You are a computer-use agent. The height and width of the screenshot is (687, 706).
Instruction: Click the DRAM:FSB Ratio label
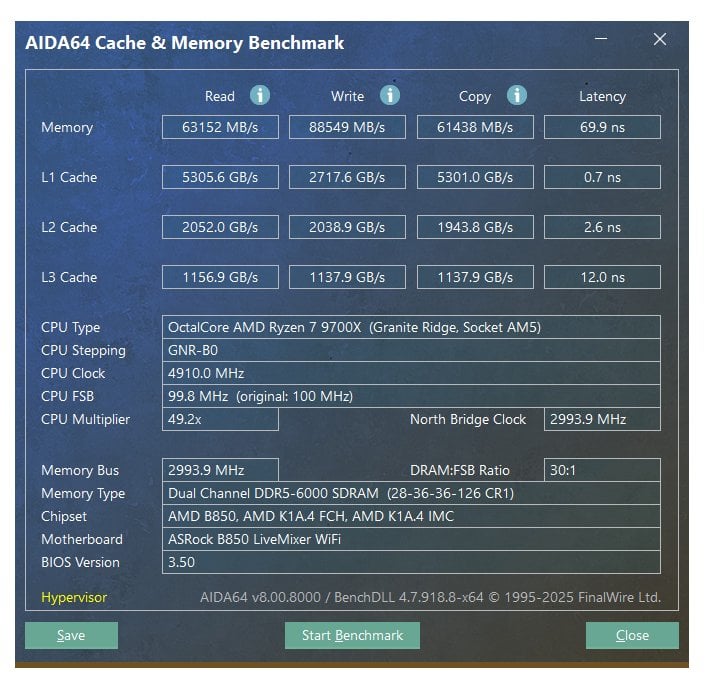[x=460, y=470]
